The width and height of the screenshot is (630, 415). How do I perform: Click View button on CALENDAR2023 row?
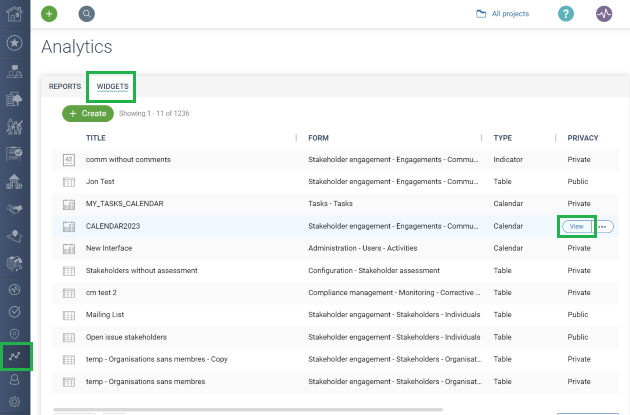[577, 227]
